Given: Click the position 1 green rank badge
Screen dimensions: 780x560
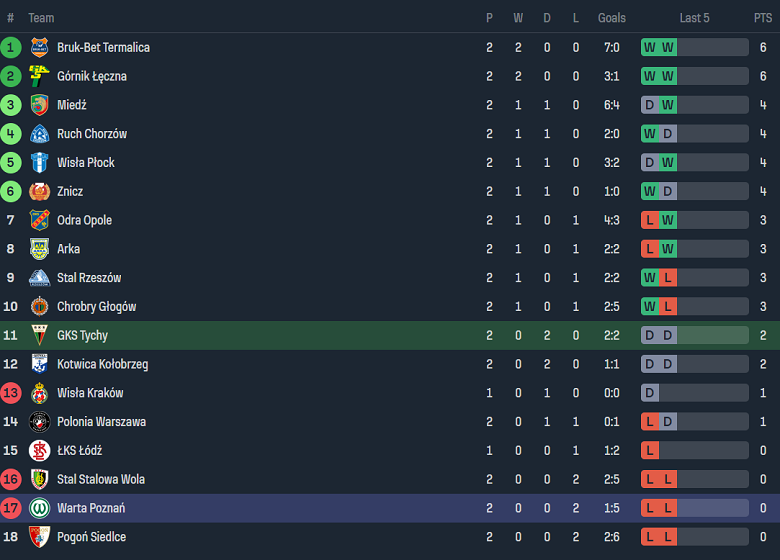Looking at the screenshot, I should coord(11,47).
